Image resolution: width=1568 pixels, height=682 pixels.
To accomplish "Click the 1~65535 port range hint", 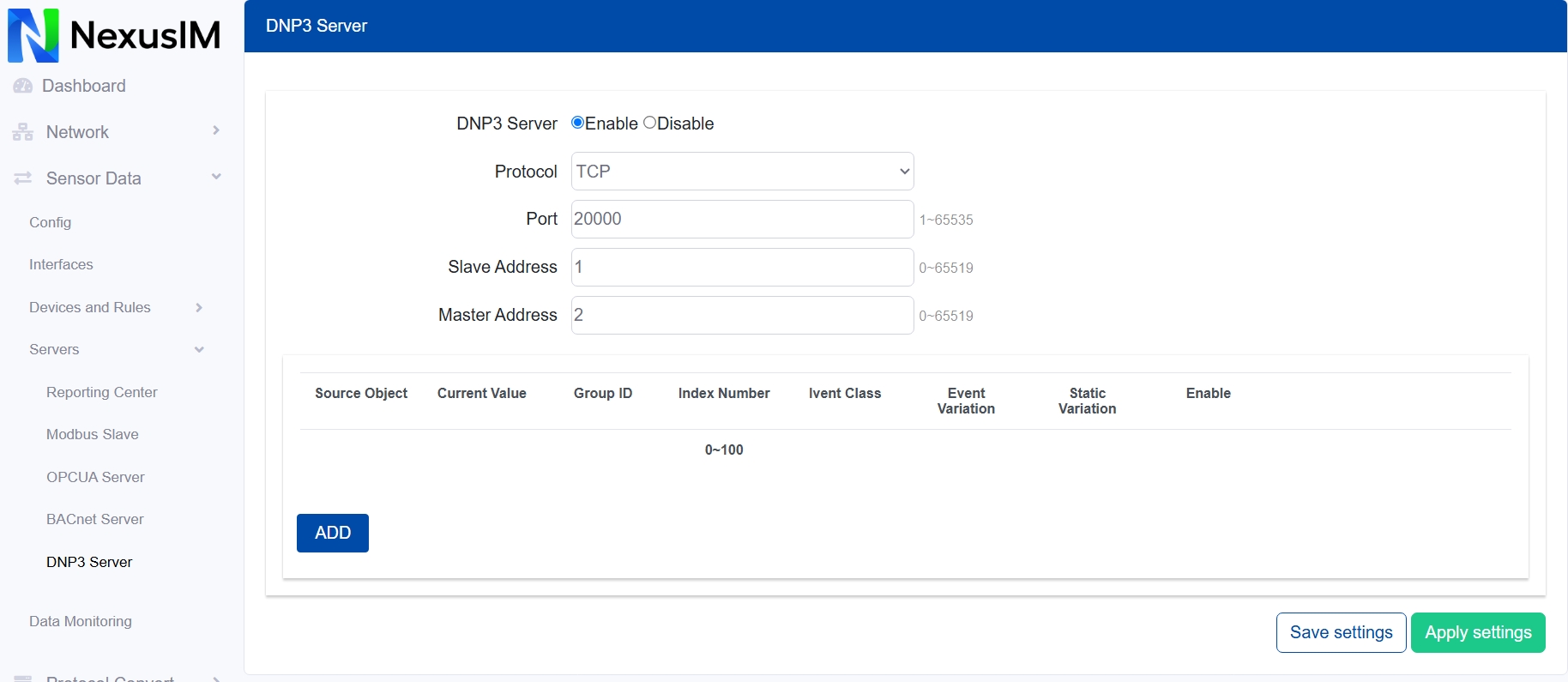I will click(946, 220).
